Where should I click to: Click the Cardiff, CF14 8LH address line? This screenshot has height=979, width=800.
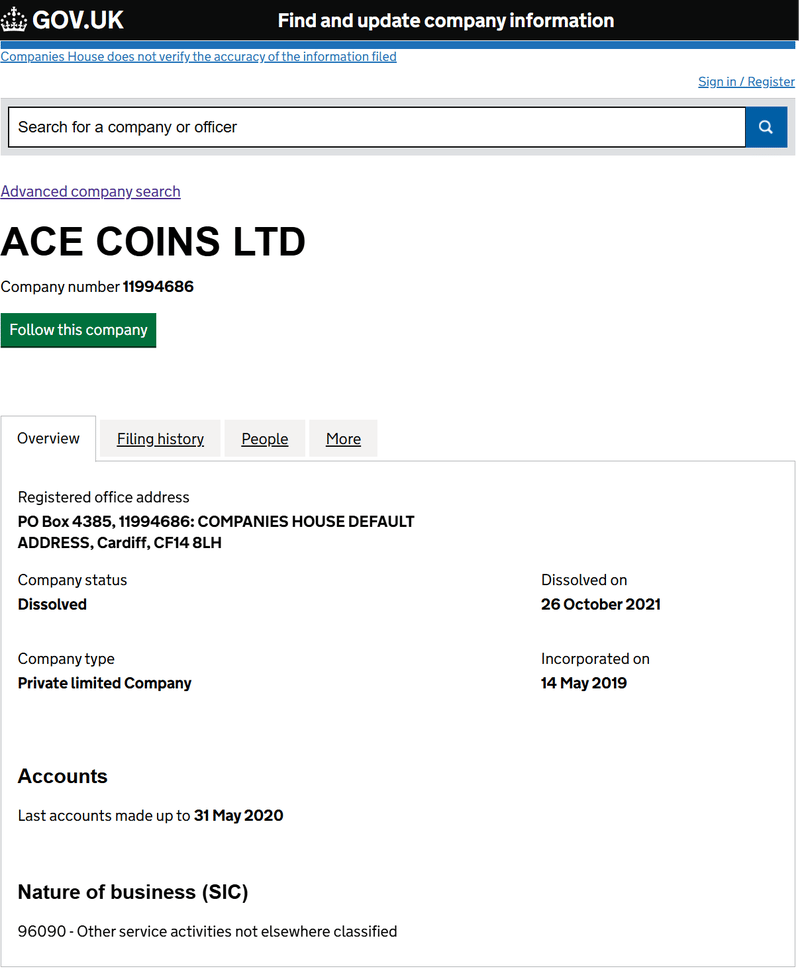point(120,543)
